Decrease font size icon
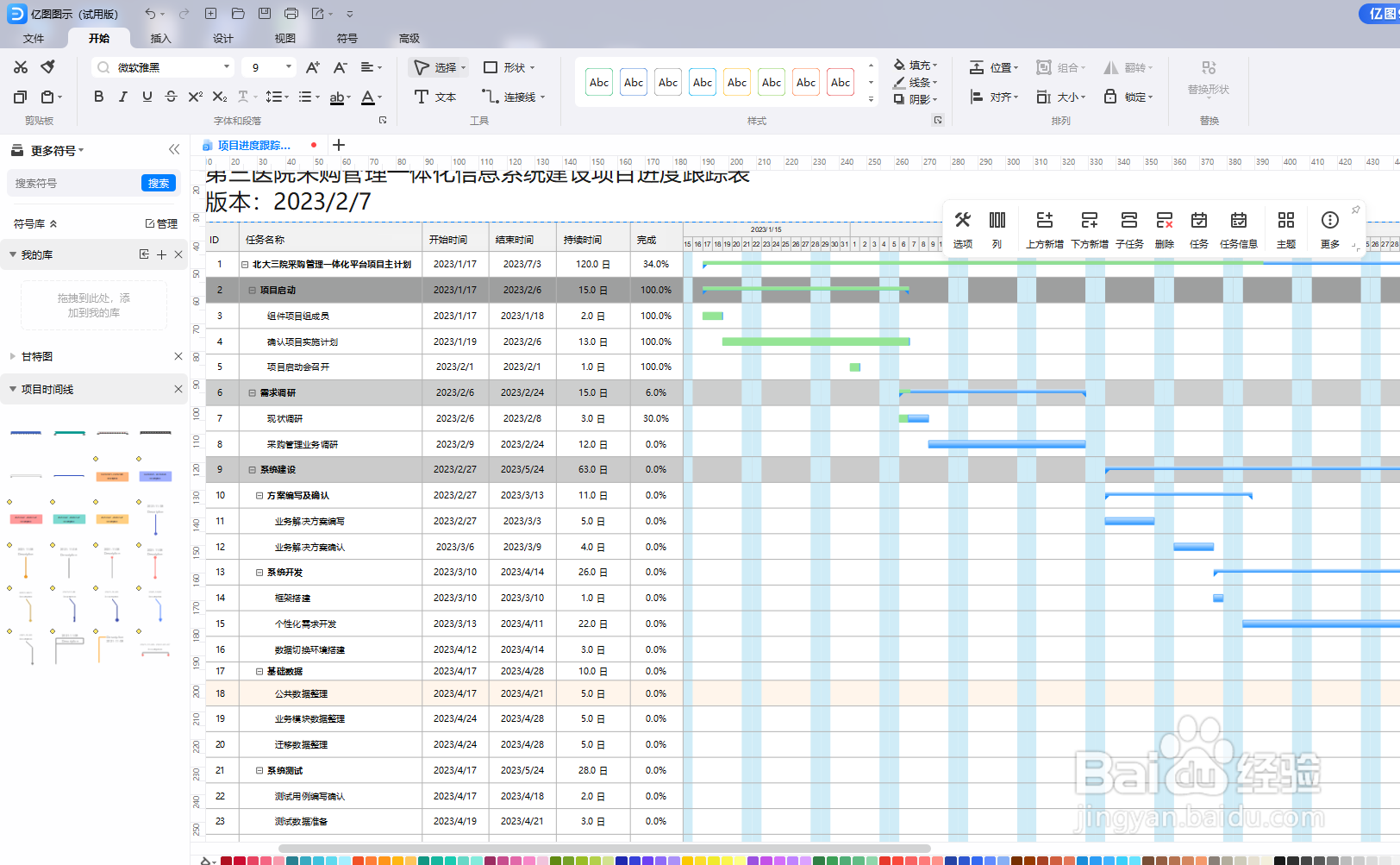 341,67
